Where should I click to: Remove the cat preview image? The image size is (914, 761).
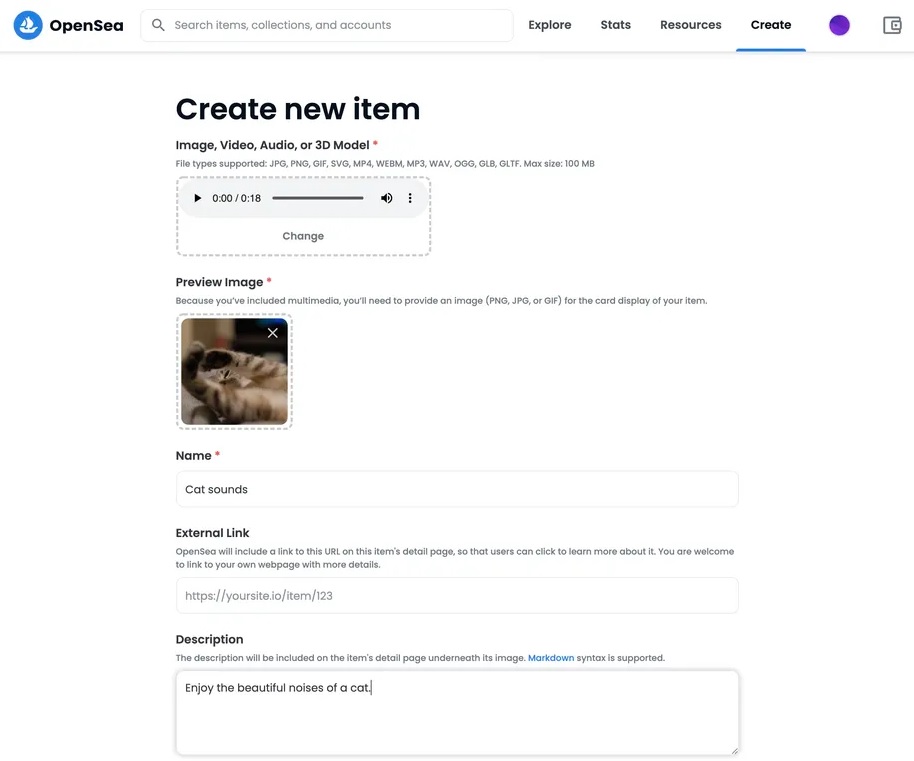[x=273, y=333]
